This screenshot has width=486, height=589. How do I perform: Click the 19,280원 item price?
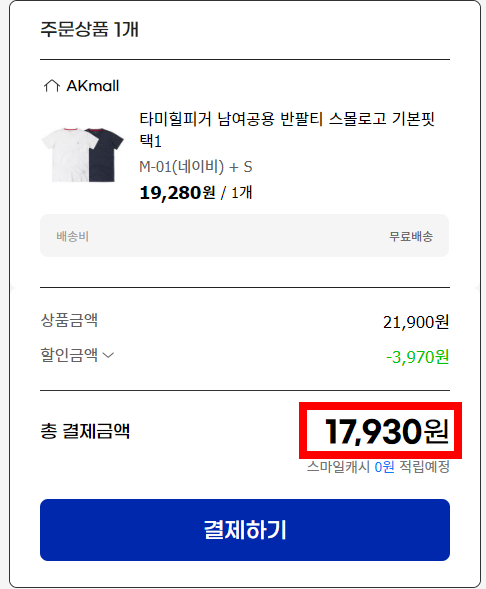[177, 193]
